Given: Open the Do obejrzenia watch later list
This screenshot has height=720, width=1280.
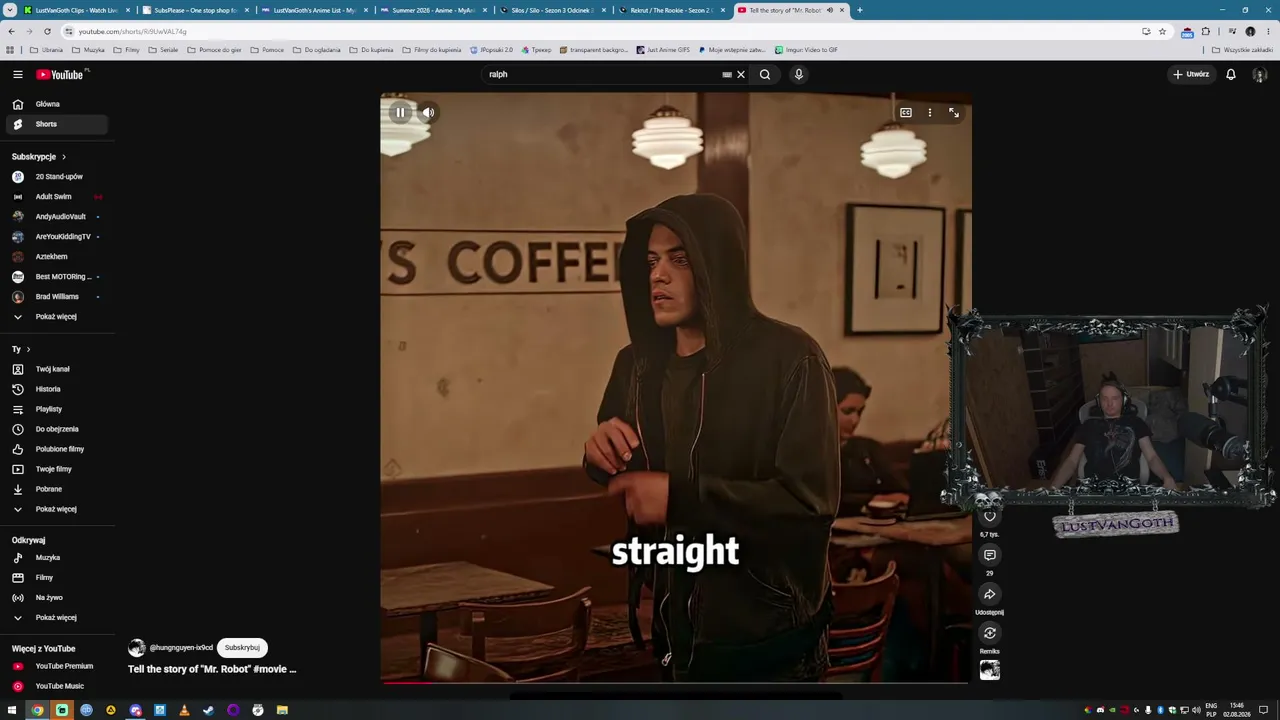Looking at the screenshot, I should 55,429.
